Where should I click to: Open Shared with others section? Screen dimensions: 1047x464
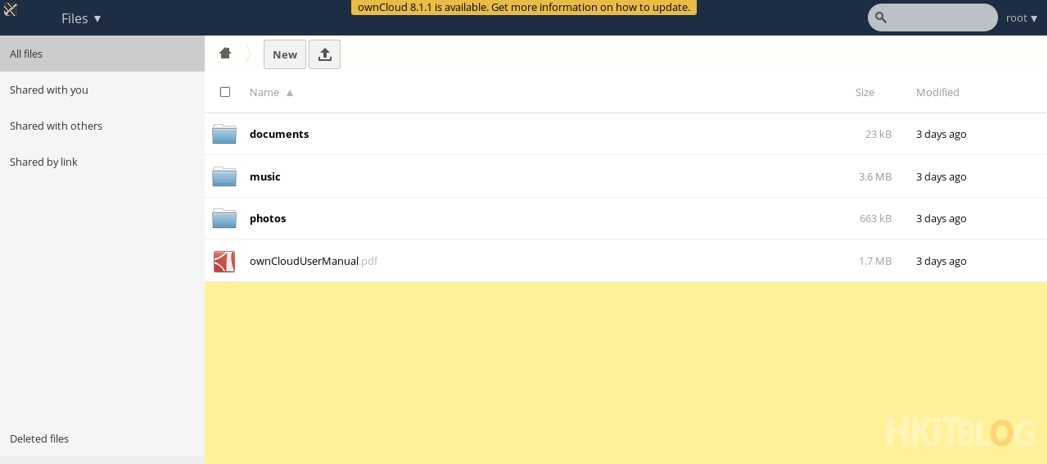click(x=56, y=126)
